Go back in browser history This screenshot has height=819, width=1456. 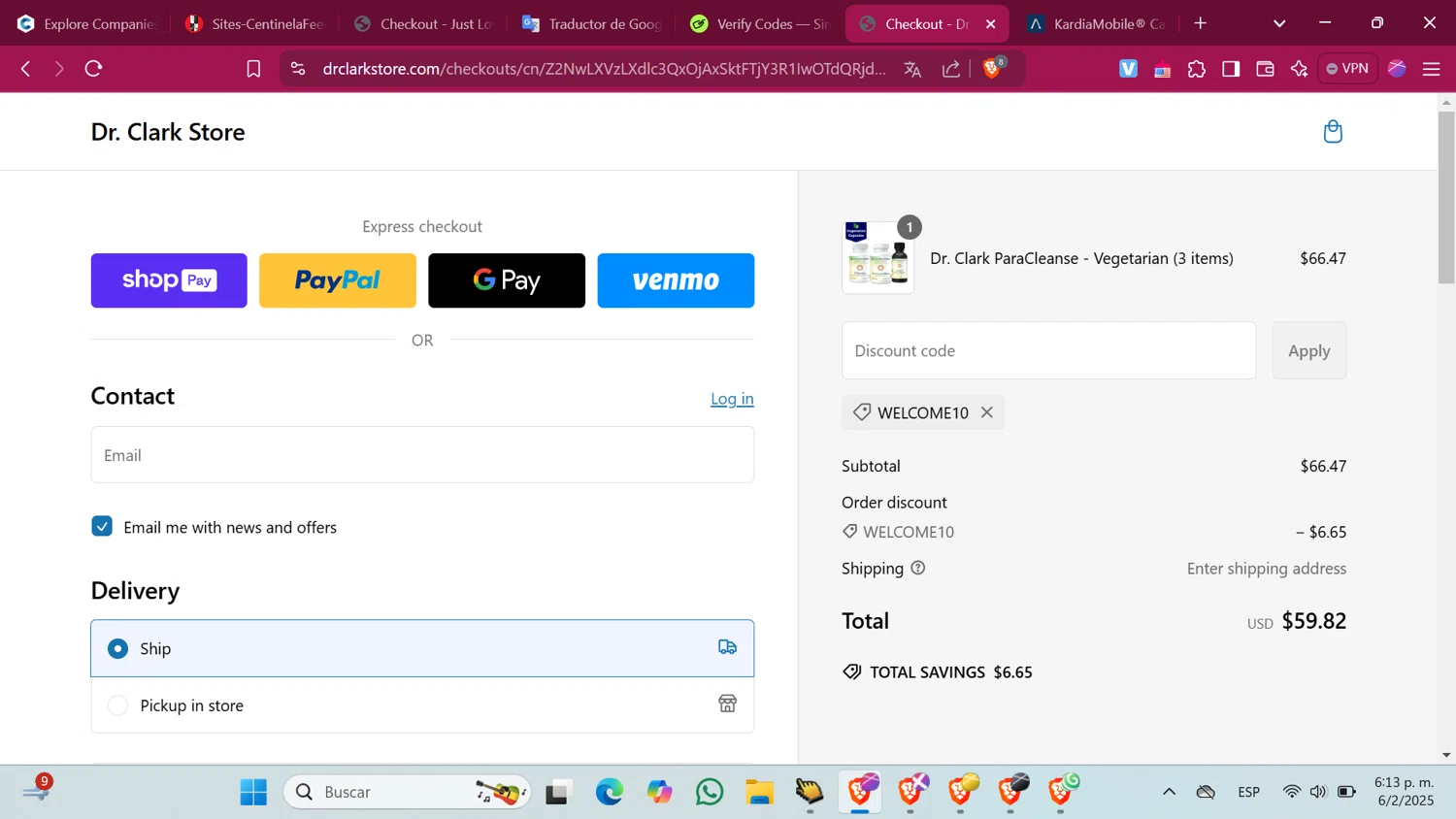tap(26, 69)
